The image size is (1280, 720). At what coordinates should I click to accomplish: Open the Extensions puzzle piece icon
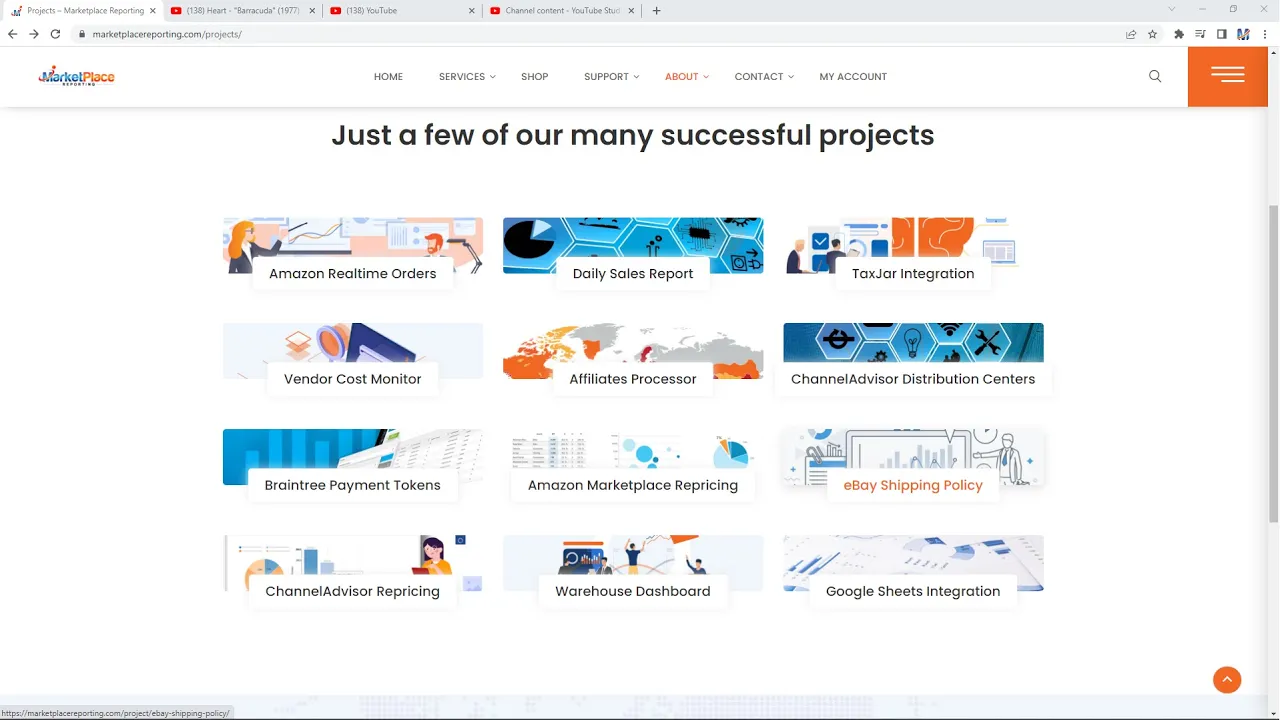tap(1179, 34)
